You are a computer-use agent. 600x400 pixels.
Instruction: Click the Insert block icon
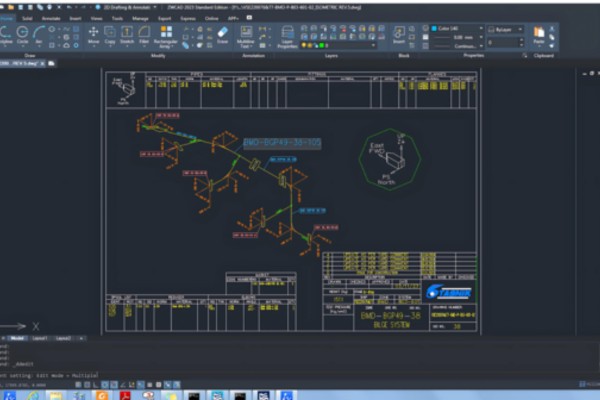[x=398, y=35]
